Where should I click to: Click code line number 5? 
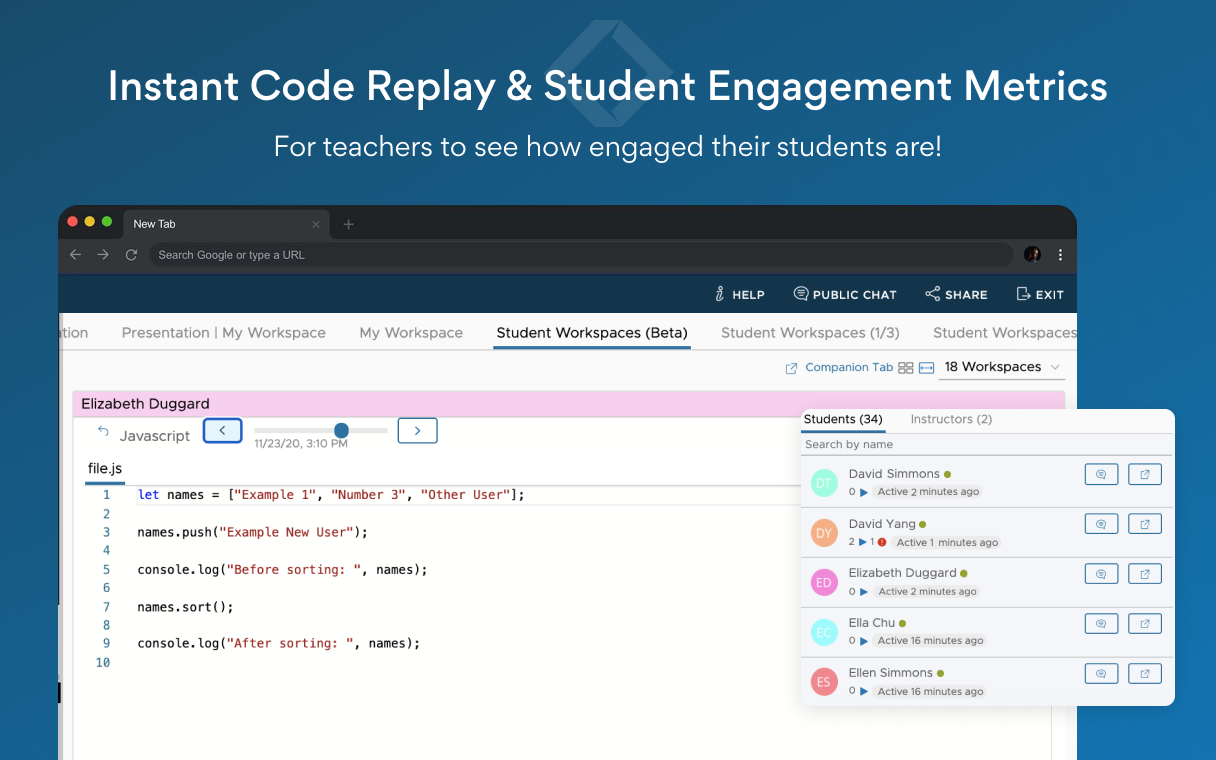point(106,570)
